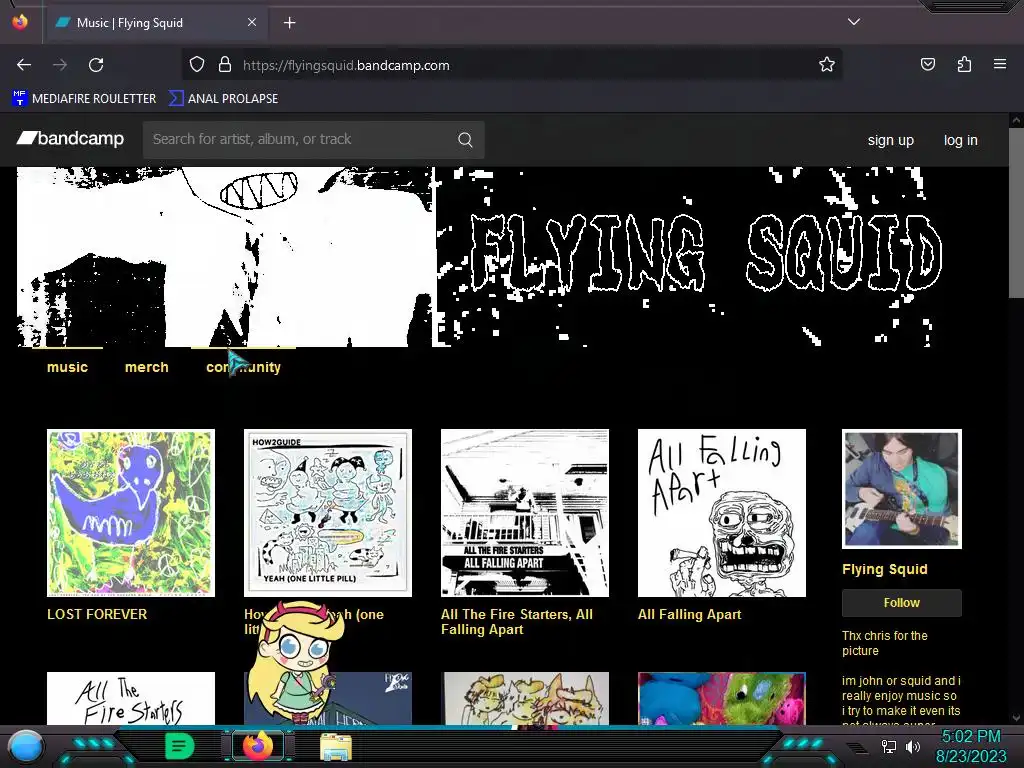
Task: Click the Flying Squid artist name
Action: point(884,569)
